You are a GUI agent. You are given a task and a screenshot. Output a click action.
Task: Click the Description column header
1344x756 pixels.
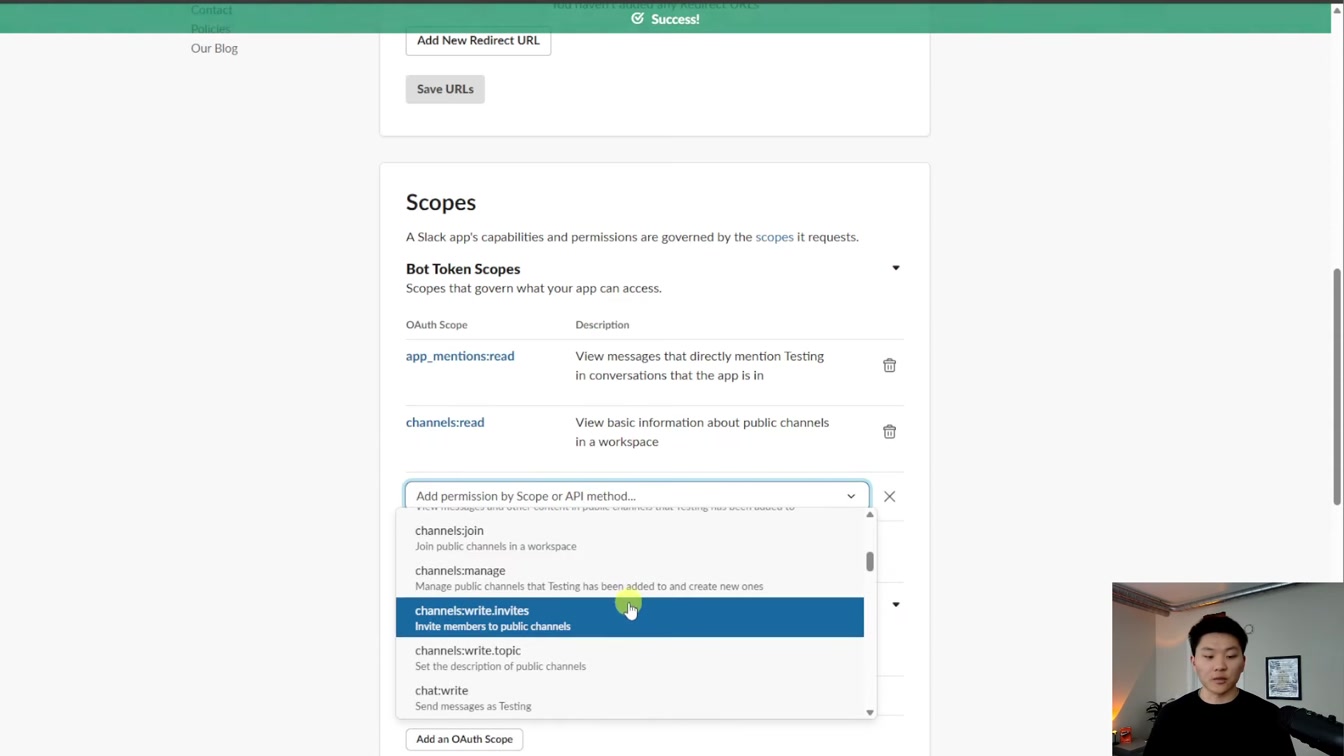point(602,325)
